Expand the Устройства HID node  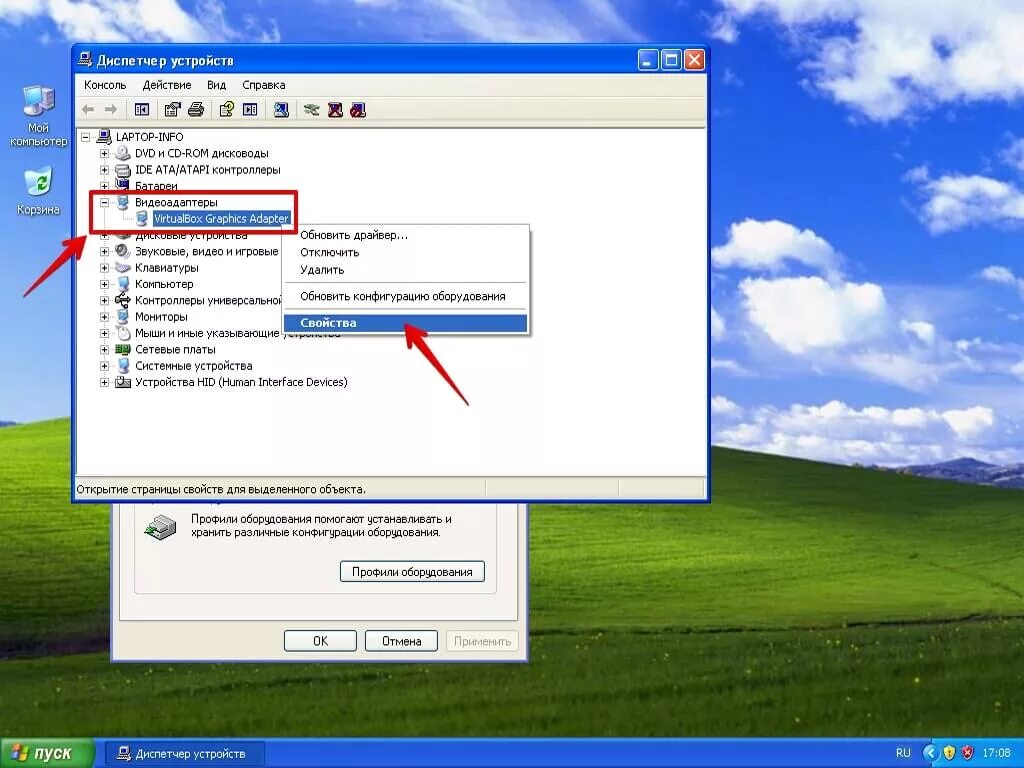(x=104, y=382)
